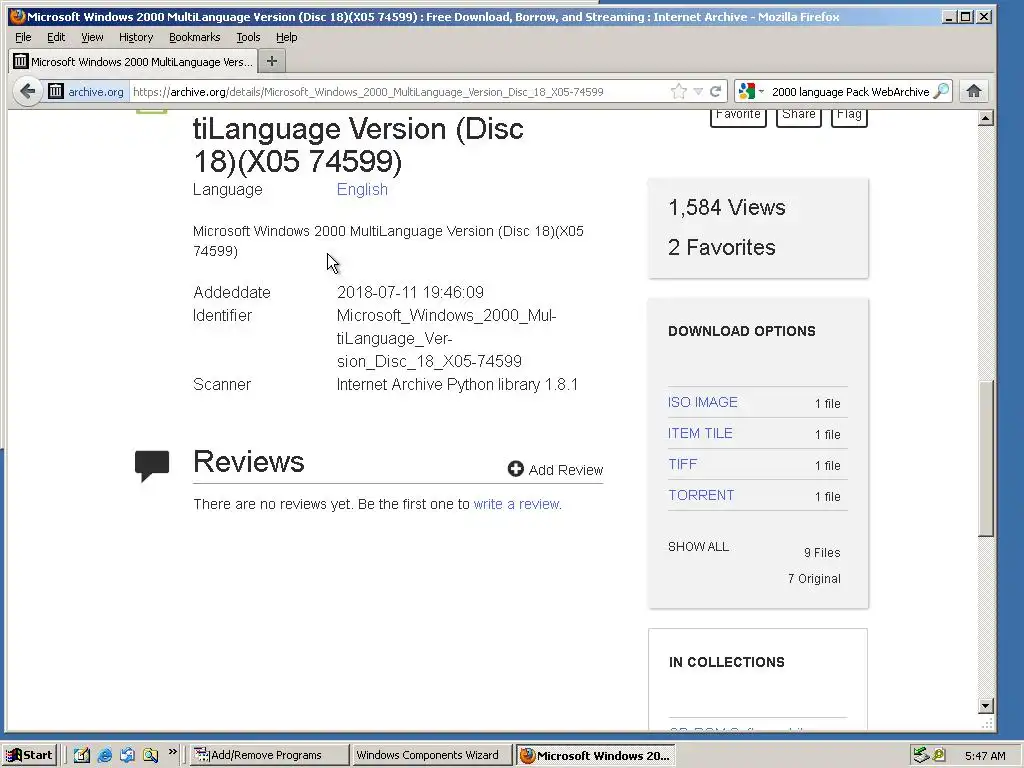Click the vertical scrollbar thumb
The height and width of the screenshot is (768, 1024).
click(986, 458)
